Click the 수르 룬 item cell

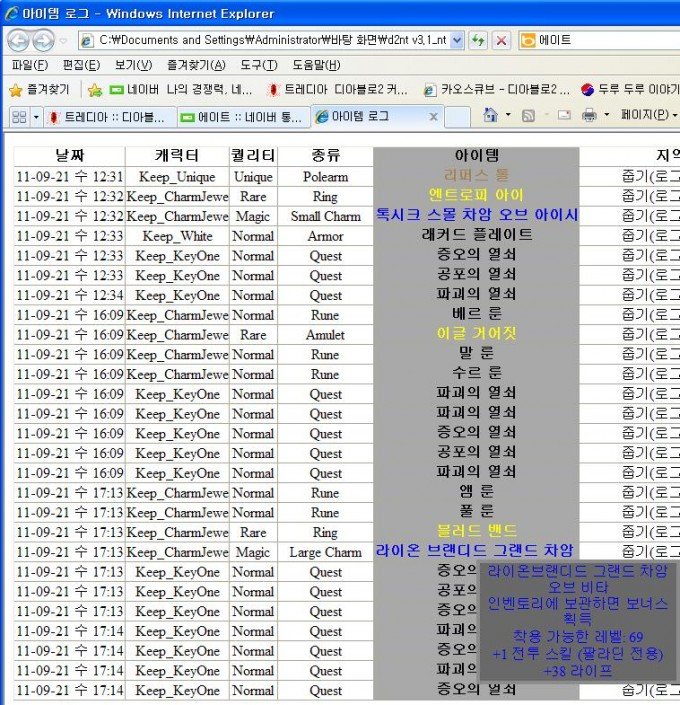476,373
